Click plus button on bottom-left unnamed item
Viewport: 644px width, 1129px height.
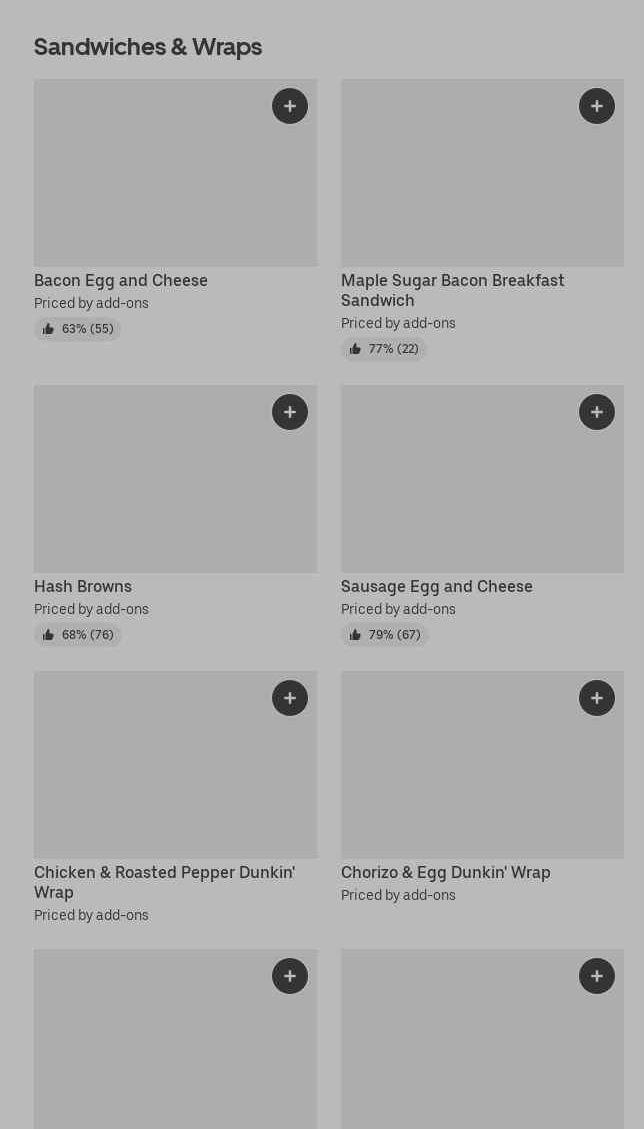[x=290, y=976]
